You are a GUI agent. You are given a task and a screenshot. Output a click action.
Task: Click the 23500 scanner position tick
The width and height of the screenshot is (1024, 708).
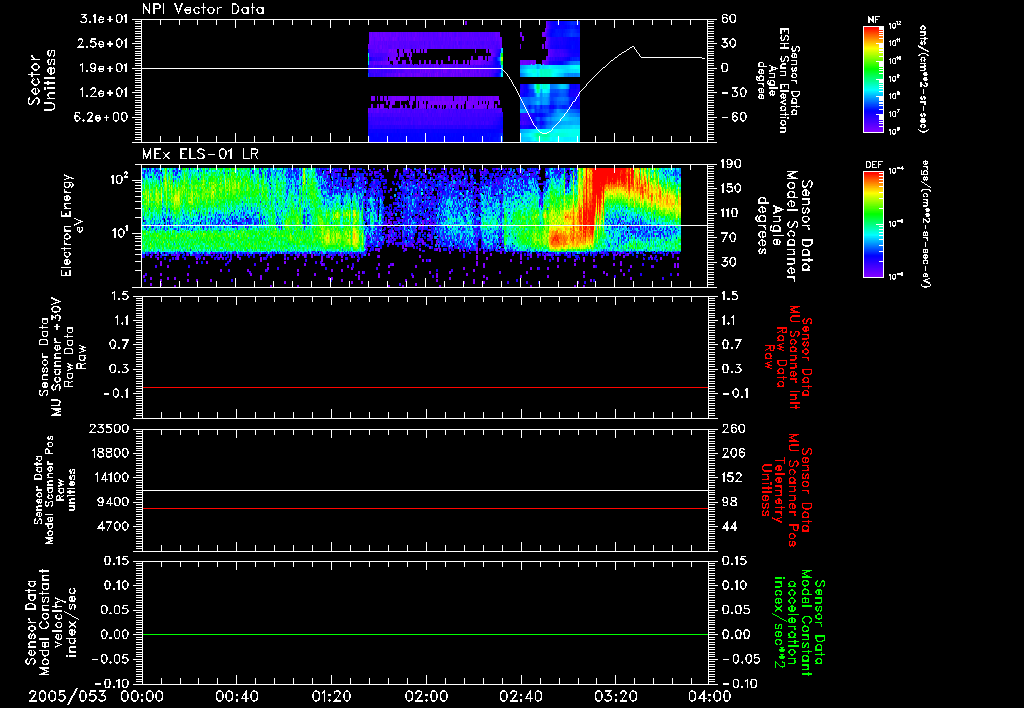(108, 429)
